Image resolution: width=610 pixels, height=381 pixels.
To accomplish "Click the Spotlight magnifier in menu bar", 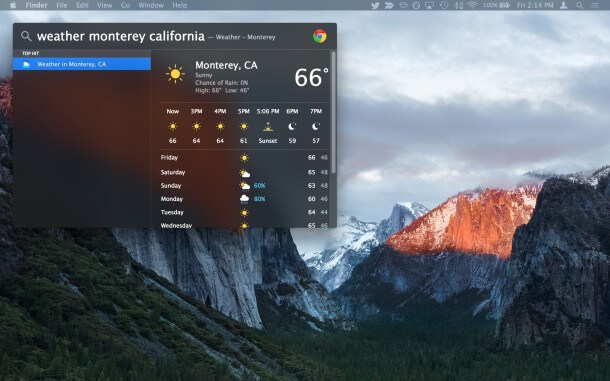I will 580,5.
